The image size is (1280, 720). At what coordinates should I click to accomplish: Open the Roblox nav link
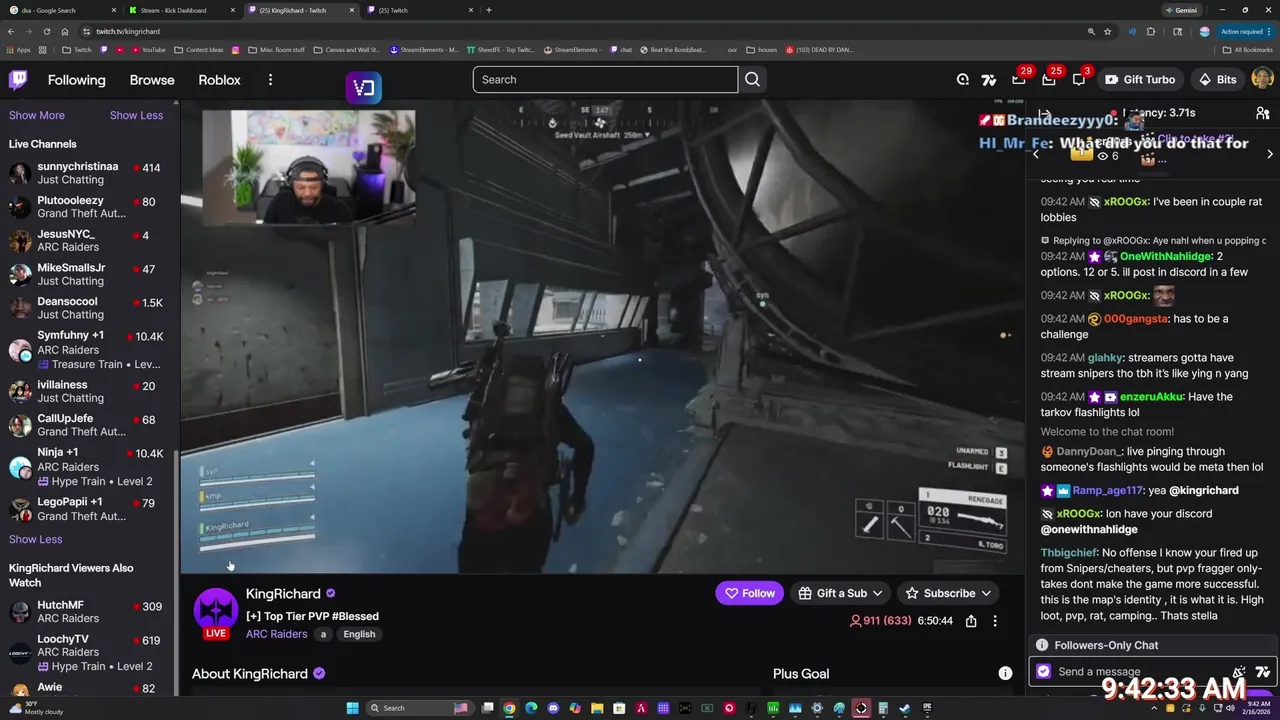tap(219, 80)
